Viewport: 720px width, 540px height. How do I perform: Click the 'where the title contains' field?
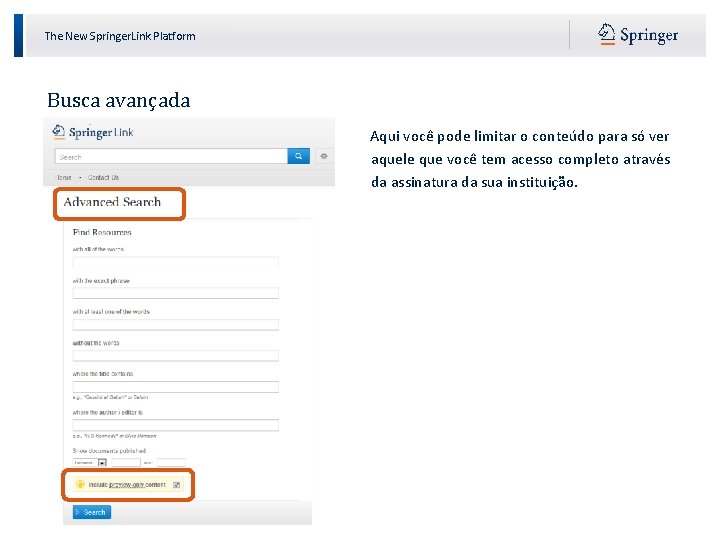[x=175, y=387]
